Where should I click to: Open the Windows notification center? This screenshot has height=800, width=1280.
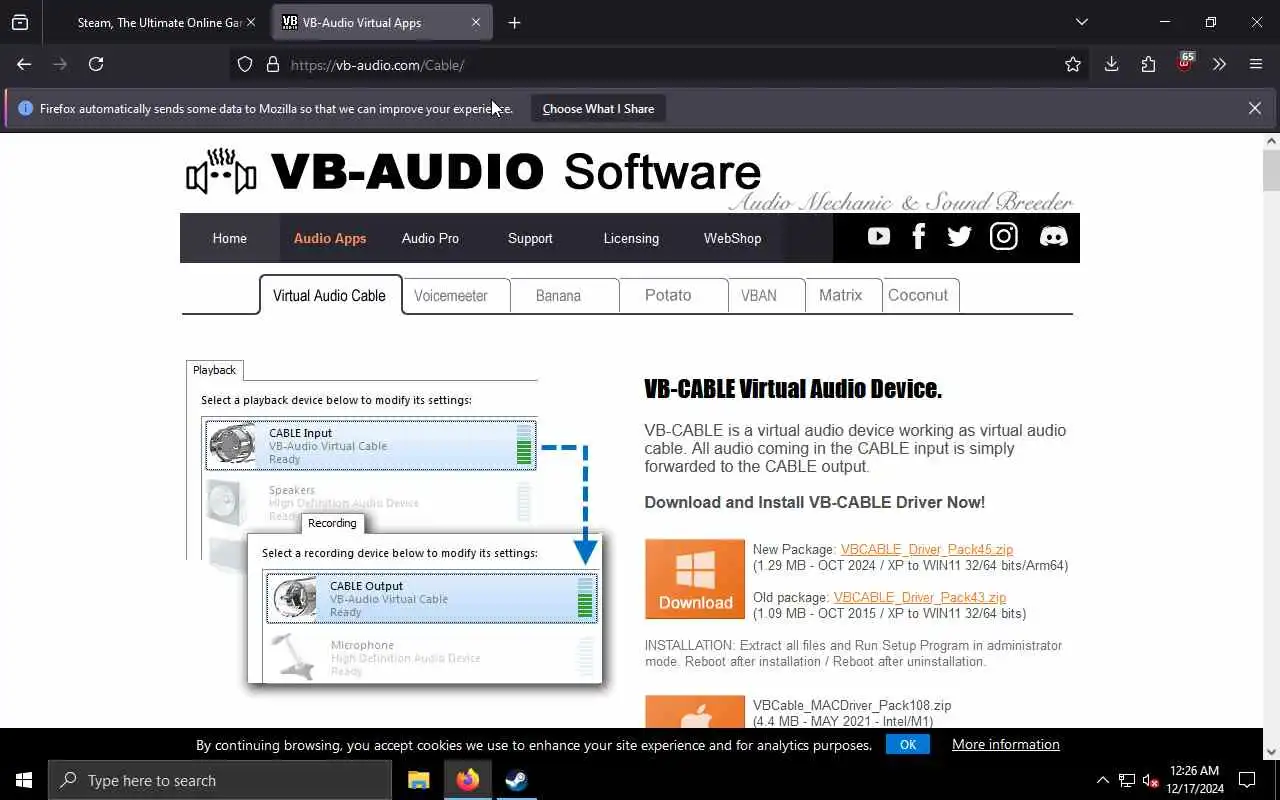tap(1247, 780)
